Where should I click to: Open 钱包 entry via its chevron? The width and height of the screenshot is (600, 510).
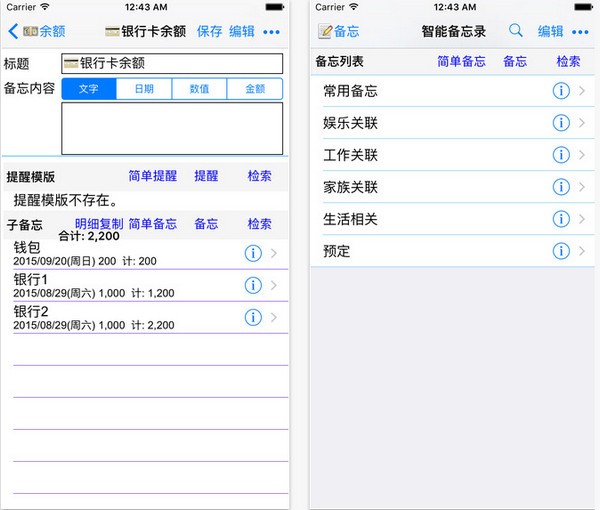tap(274, 253)
